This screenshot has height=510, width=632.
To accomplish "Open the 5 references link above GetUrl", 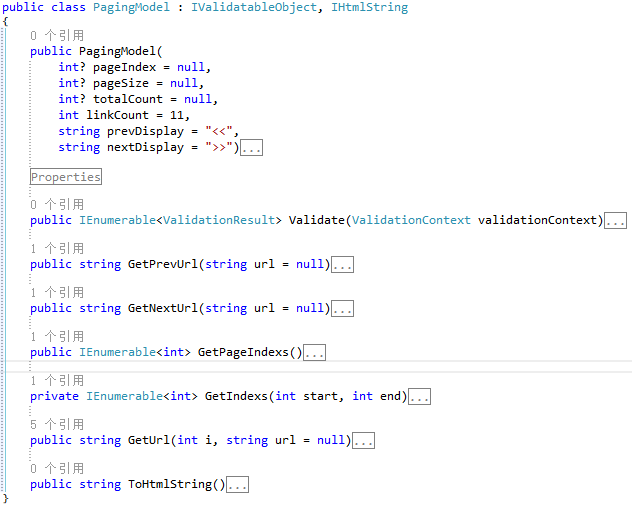I will (57, 424).
